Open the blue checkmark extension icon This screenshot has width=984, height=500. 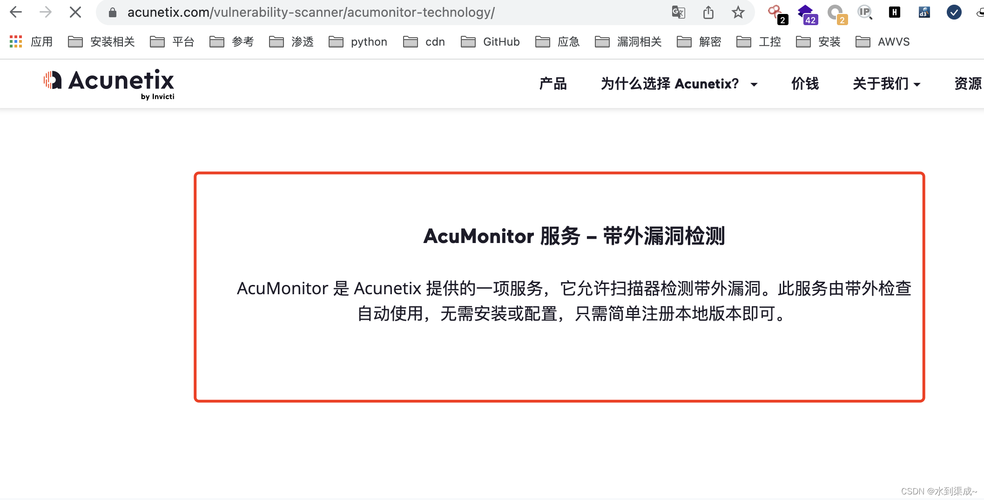pyautogui.click(x=954, y=13)
